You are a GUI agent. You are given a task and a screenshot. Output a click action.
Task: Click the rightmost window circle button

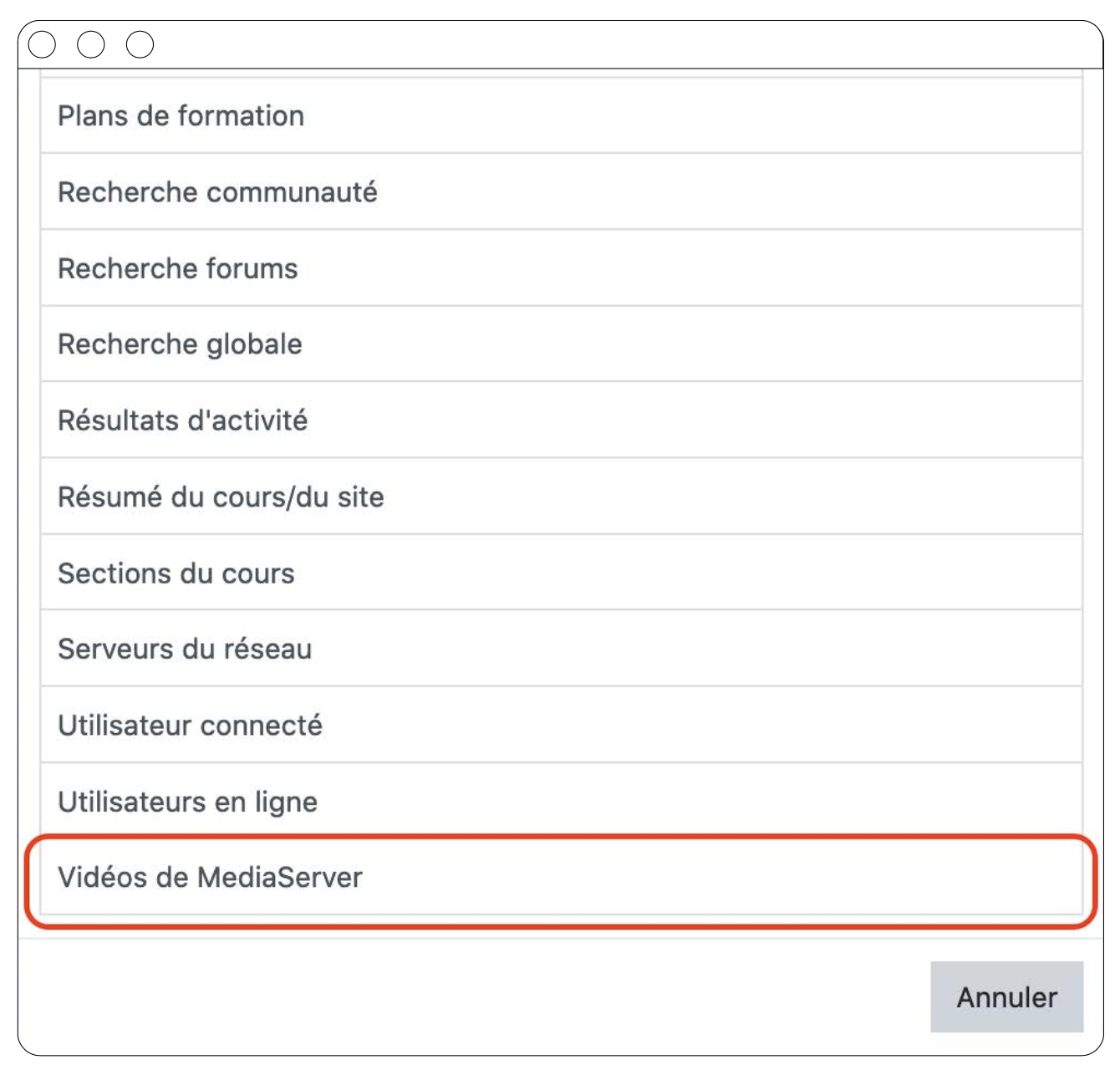point(140,44)
